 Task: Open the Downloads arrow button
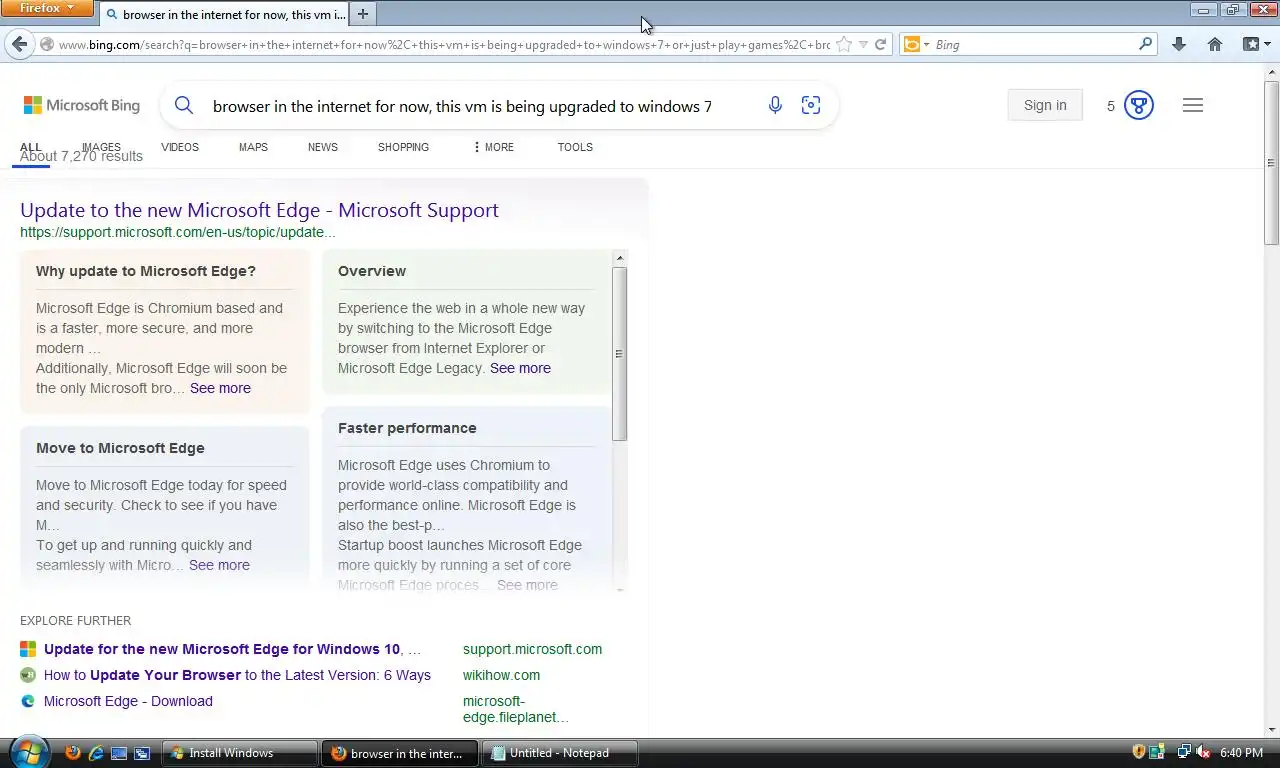[x=1179, y=44]
